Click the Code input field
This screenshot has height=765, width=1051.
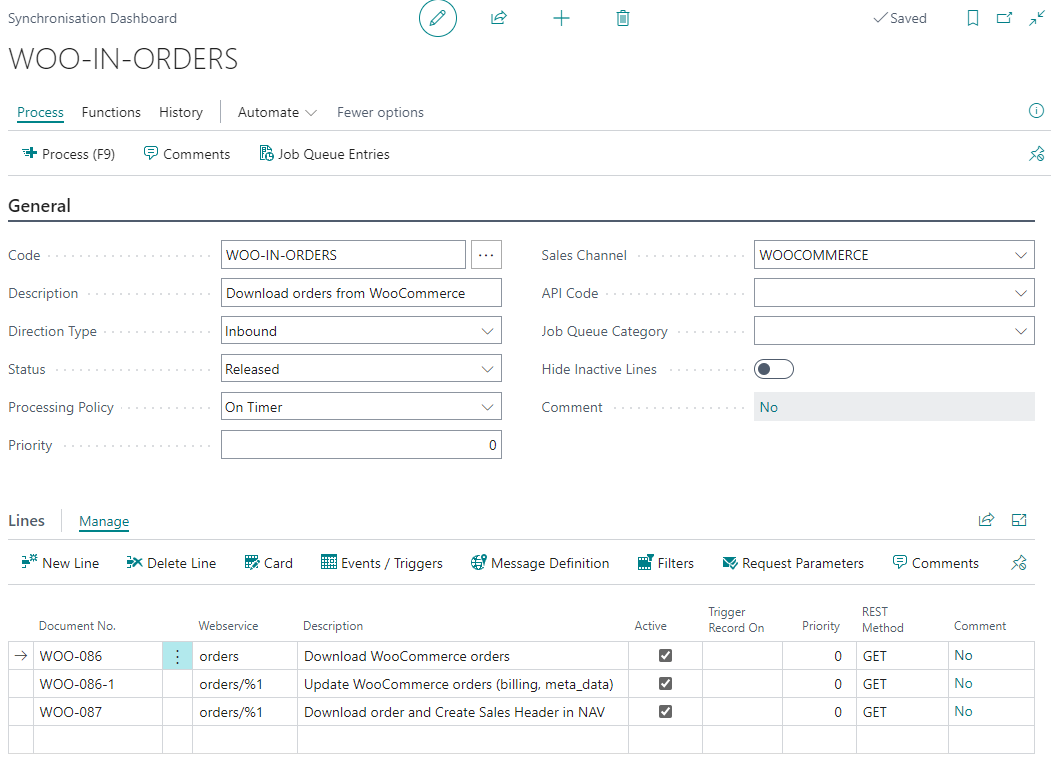(x=343, y=255)
